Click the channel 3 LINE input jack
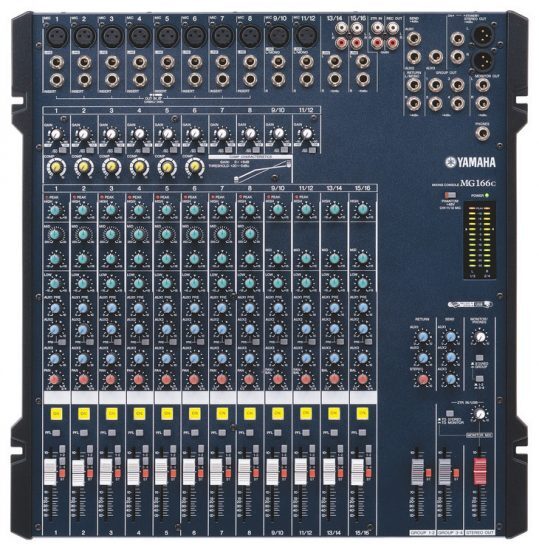 tap(112, 62)
